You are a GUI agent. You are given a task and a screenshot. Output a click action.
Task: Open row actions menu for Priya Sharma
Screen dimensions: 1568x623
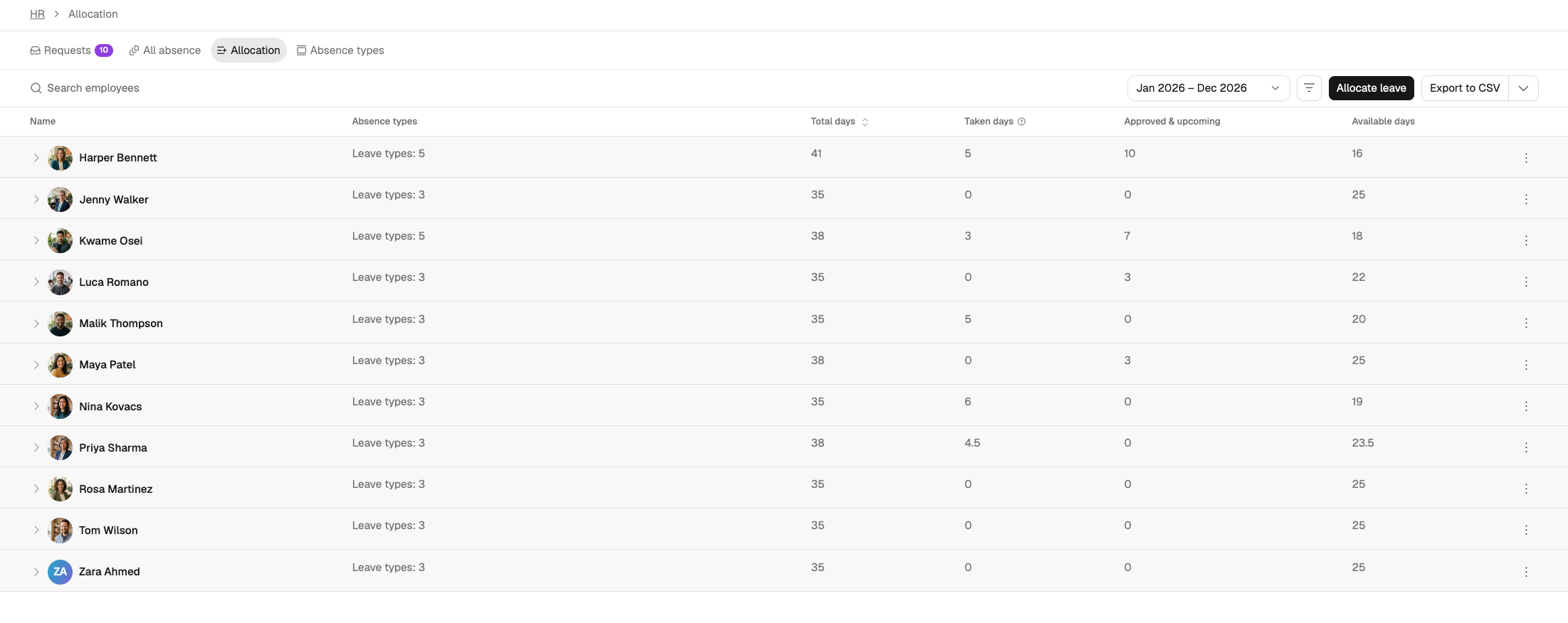click(x=1526, y=447)
